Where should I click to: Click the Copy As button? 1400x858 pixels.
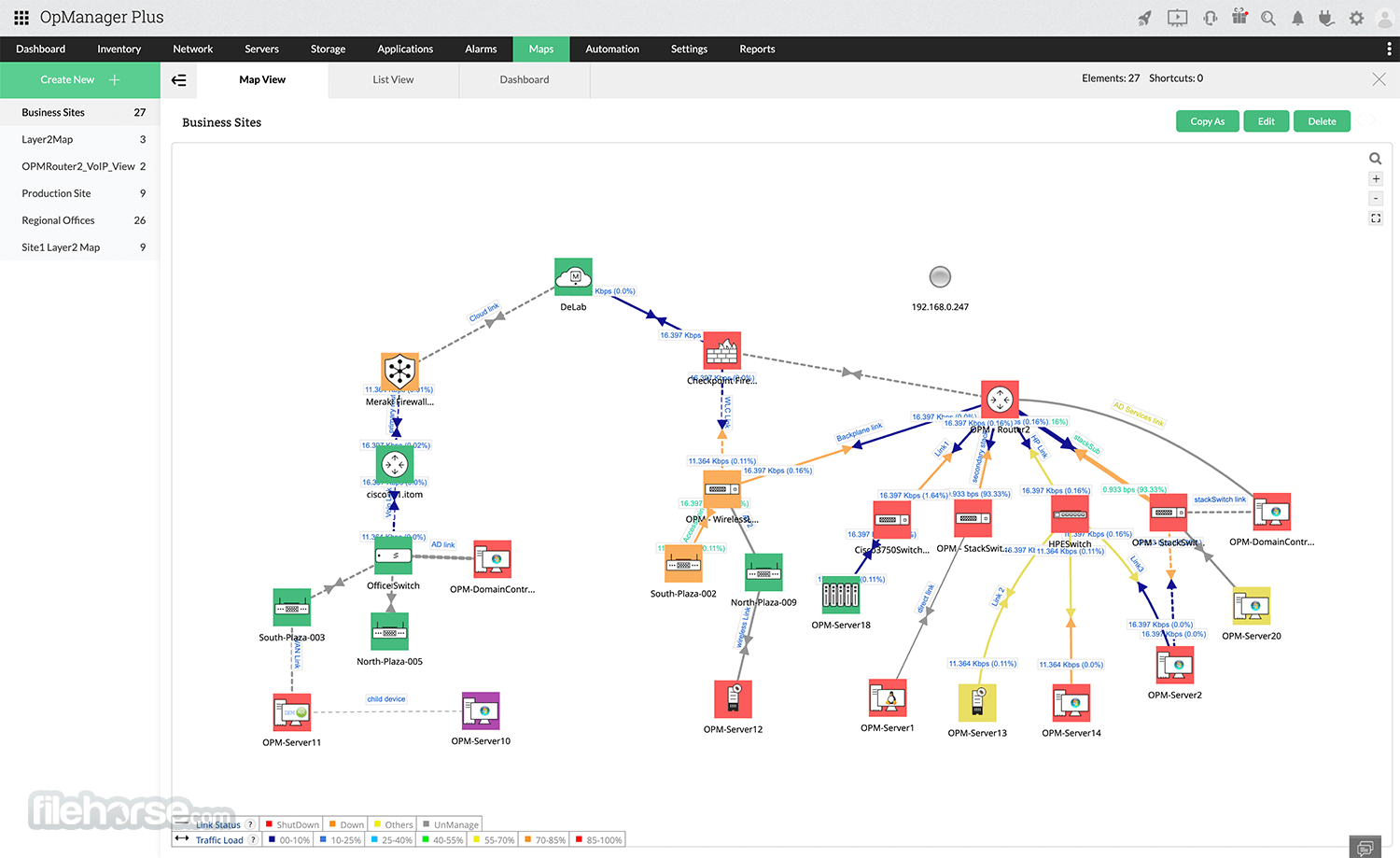pyautogui.click(x=1207, y=121)
